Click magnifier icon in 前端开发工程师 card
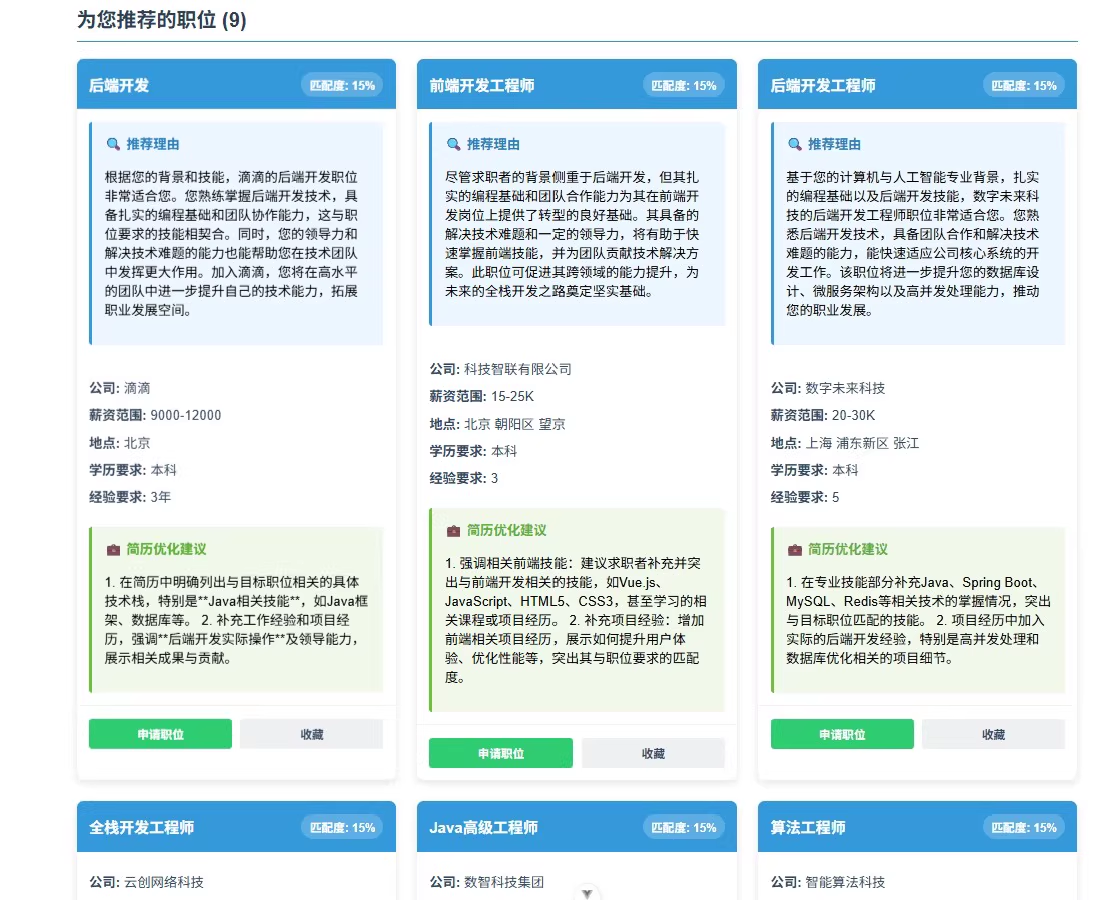Image resolution: width=1108 pixels, height=900 pixels. pos(454,144)
